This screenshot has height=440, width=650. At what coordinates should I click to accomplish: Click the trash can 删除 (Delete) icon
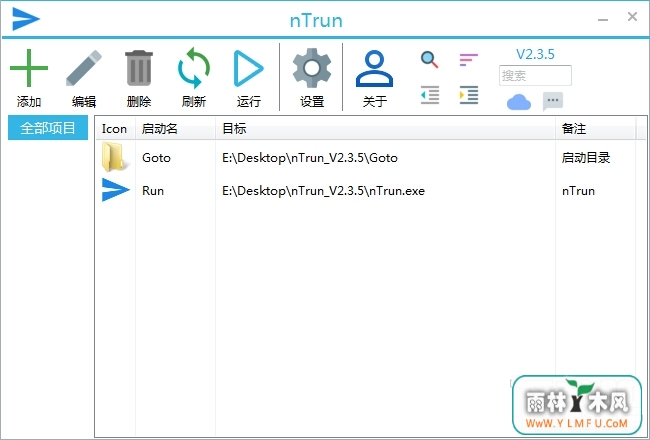pyautogui.click(x=139, y=68)
